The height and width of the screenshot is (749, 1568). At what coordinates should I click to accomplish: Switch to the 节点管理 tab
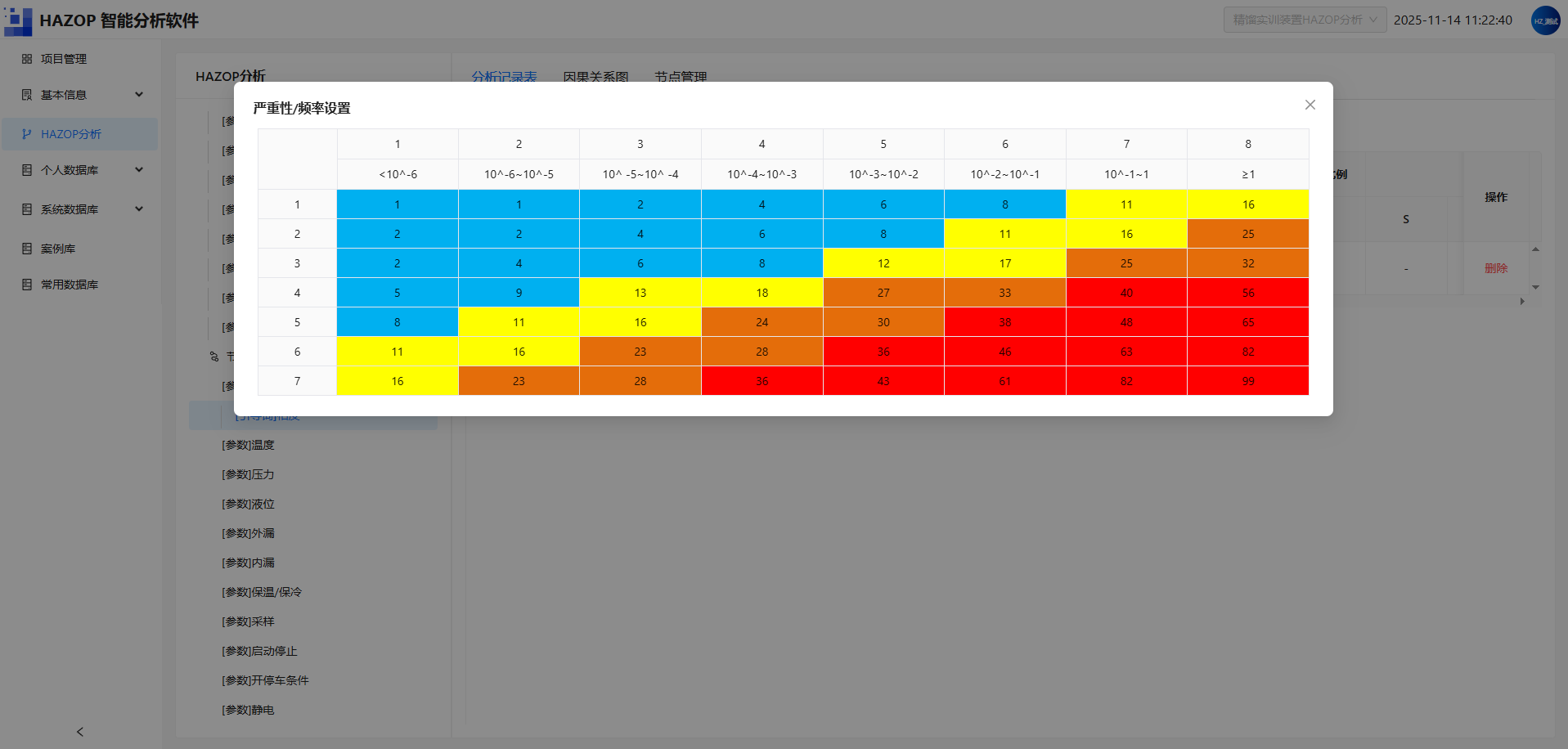pyautogui.click(x=681, y=77)
